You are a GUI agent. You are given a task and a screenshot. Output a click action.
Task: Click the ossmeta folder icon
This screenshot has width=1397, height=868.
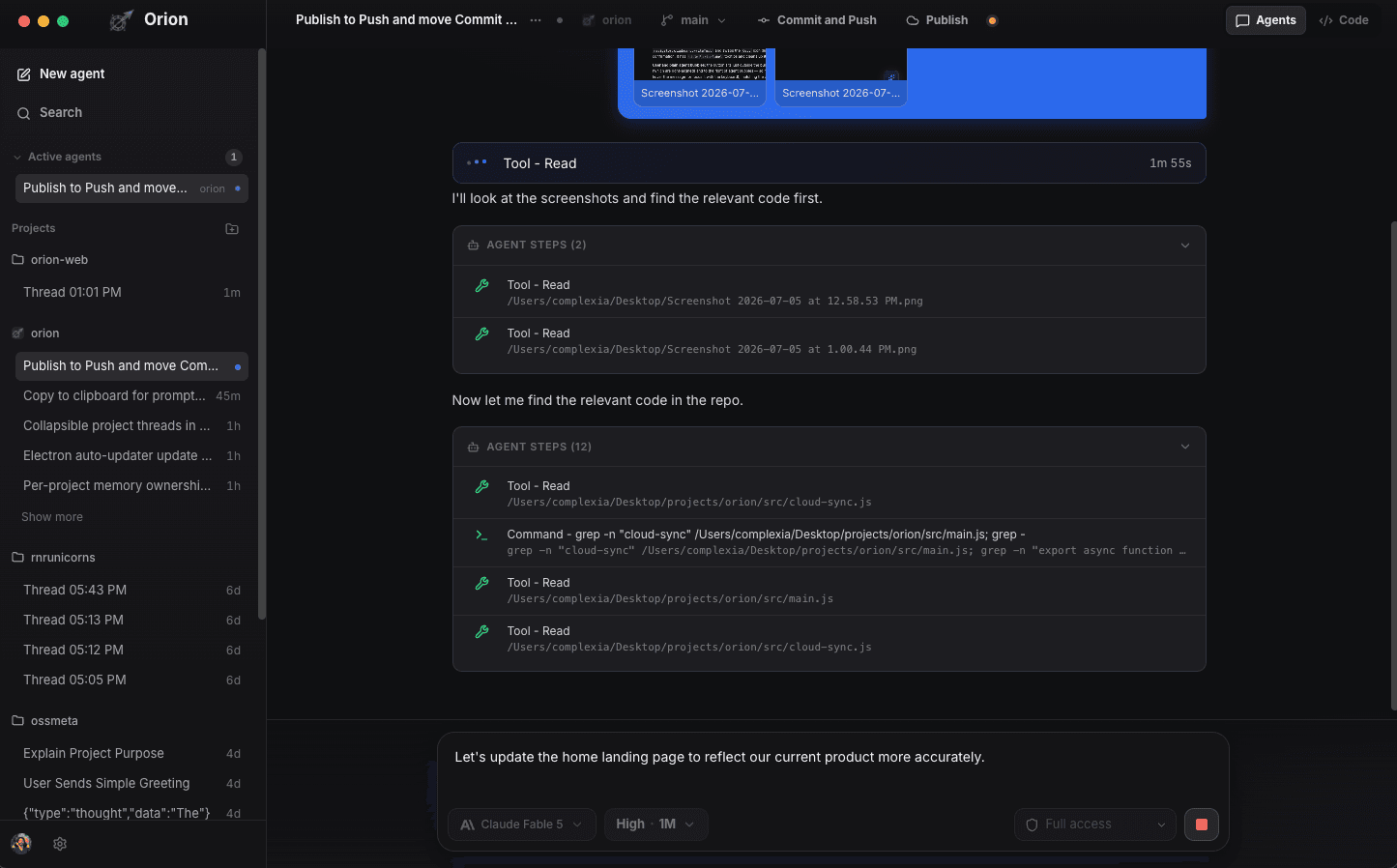tap(17, 721)
